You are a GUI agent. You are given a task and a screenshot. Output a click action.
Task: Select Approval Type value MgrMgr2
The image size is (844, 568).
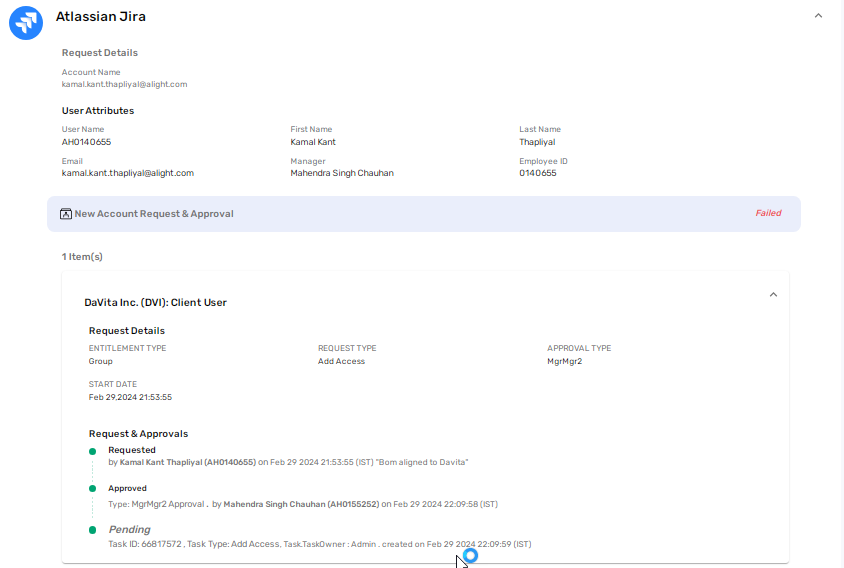coord(565,361)
